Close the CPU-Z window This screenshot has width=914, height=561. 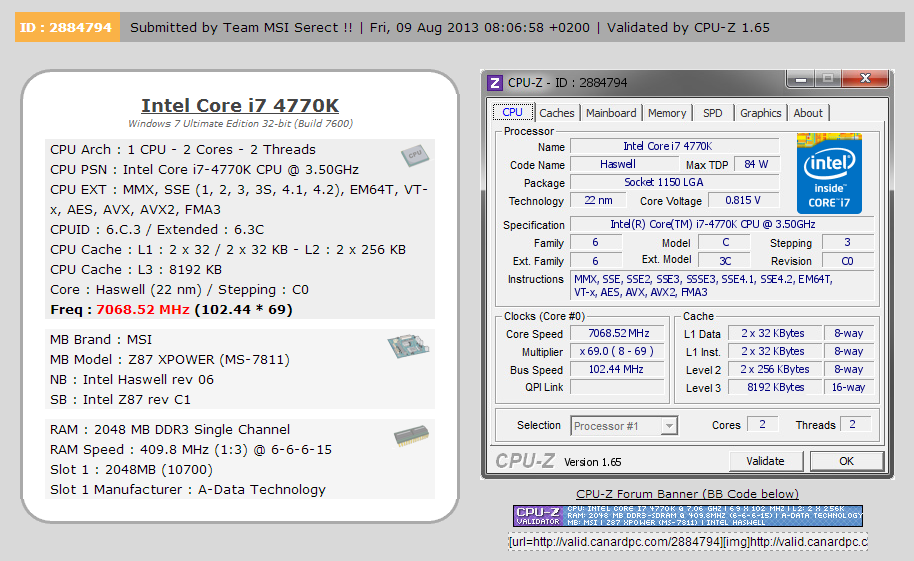865,79
